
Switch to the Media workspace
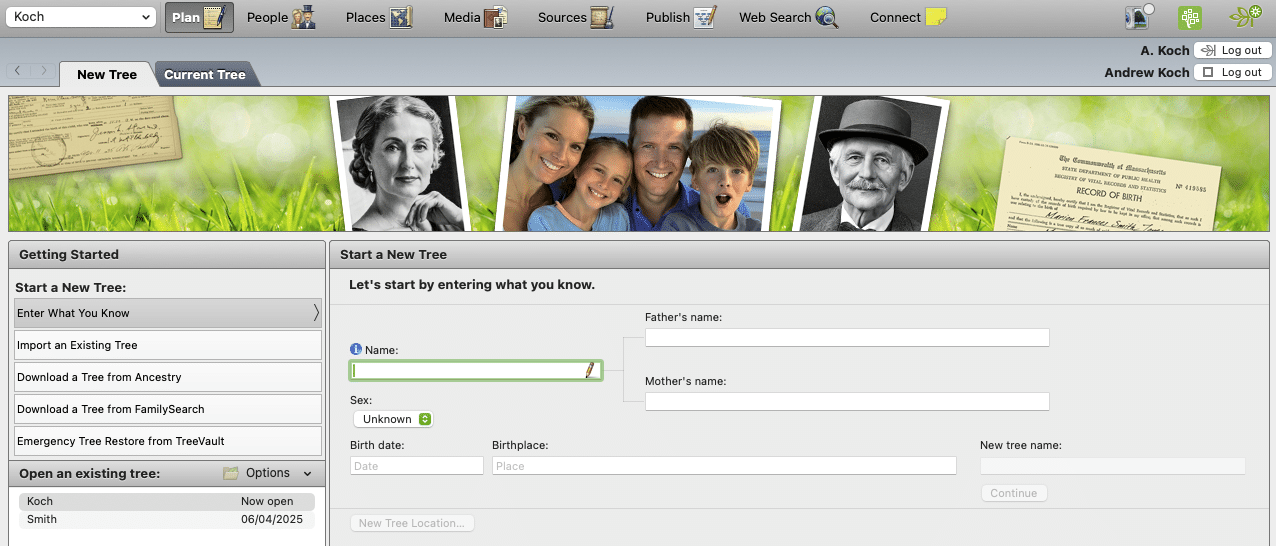tap(475, 17)
